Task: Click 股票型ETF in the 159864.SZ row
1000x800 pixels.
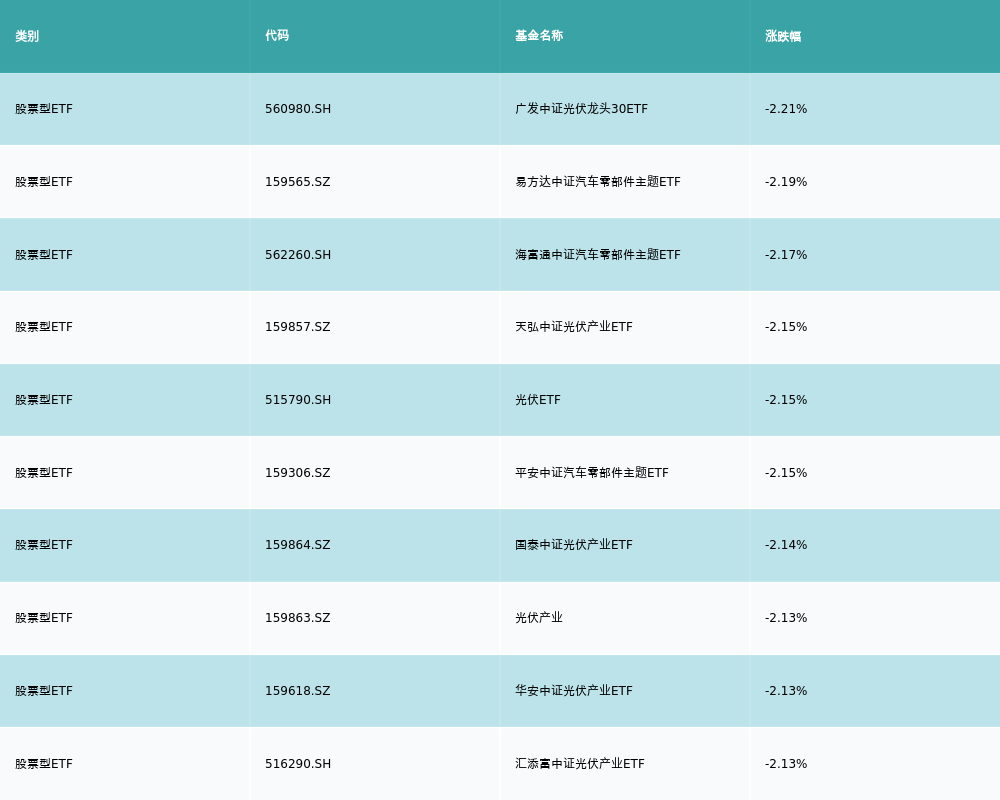Action: (x=44, y=545)
